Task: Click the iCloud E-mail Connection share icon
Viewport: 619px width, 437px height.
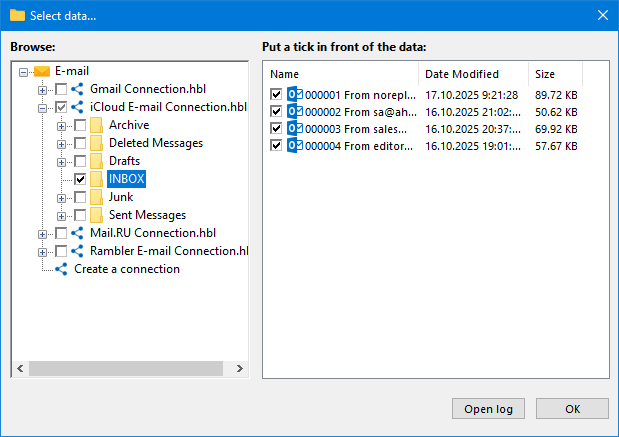Action: (x=77, y=107)
